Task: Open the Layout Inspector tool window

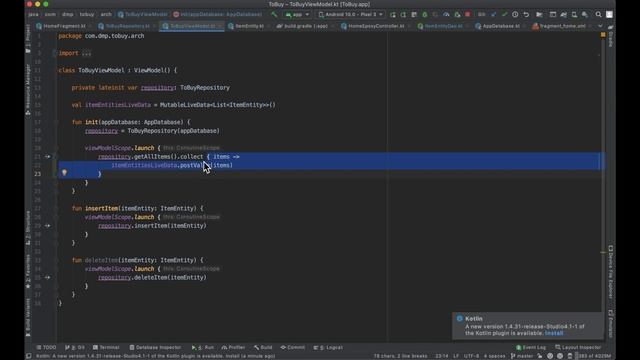Action: (578, 347)
